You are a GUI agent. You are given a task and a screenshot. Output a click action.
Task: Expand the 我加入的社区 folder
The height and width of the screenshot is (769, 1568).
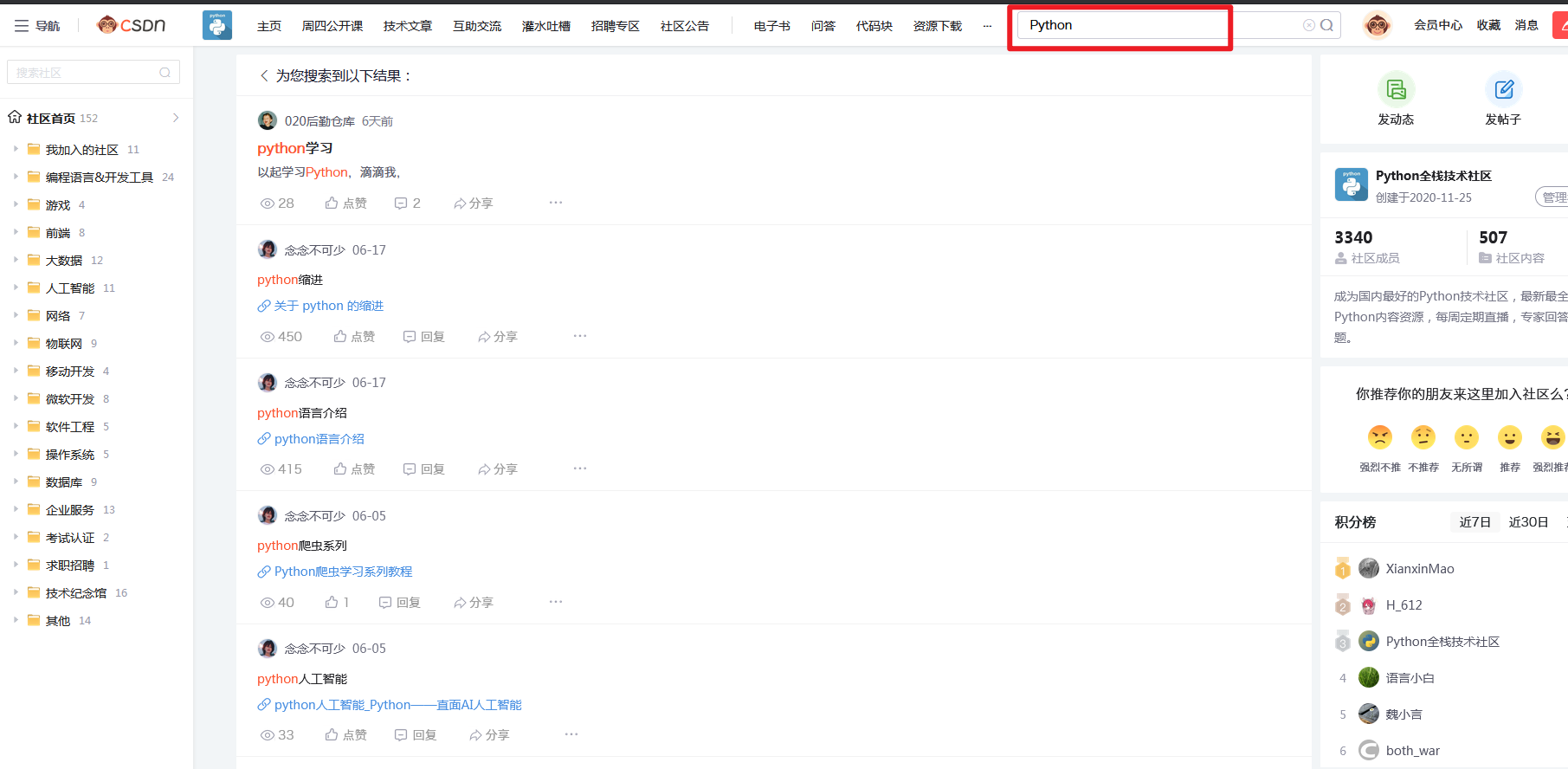(x=16, y=149)
